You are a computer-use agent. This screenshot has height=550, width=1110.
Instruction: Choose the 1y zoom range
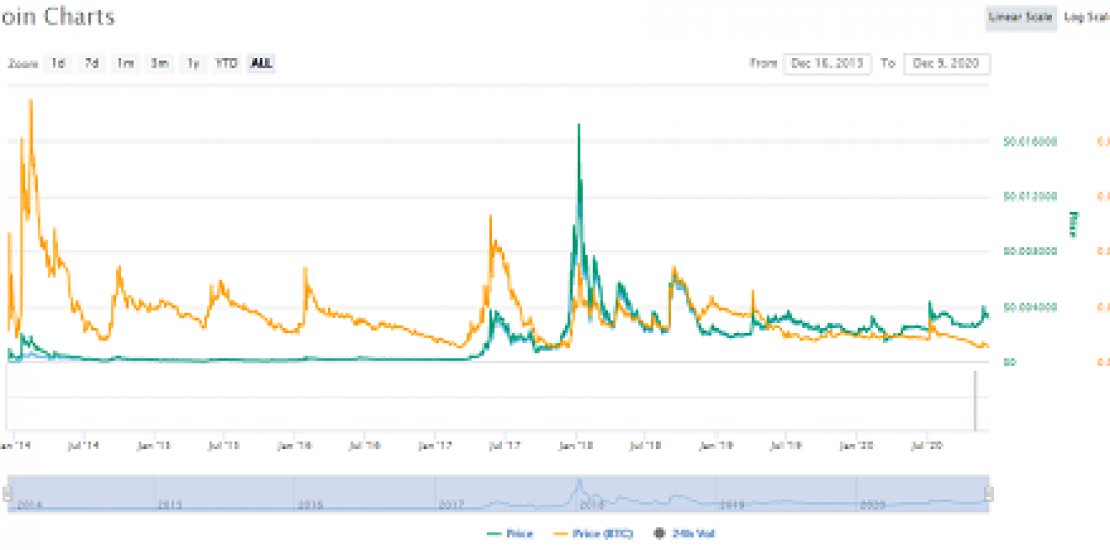click(x=193, y=63)
